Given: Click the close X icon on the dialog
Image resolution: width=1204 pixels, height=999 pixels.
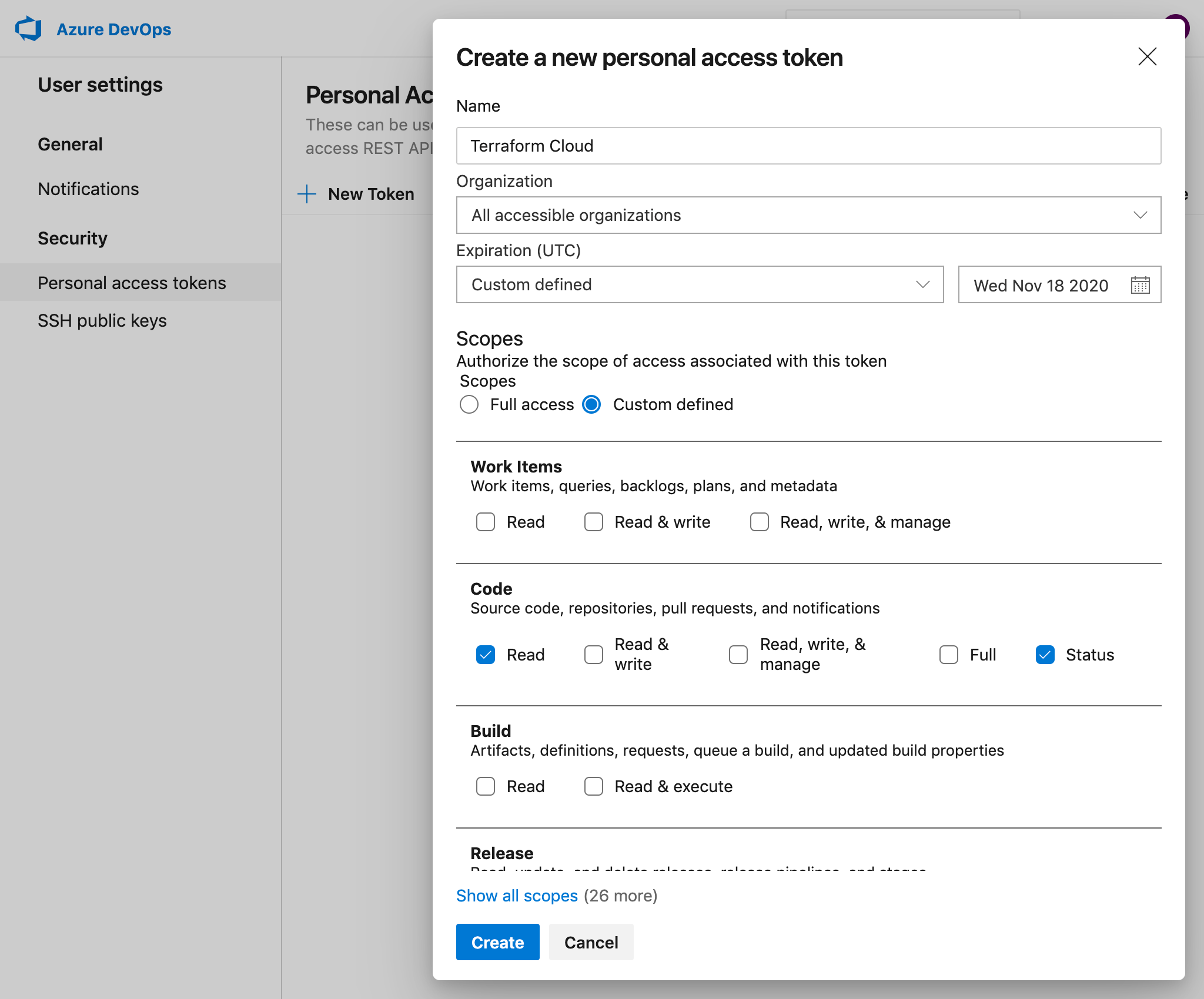Looking at the screenshot, I should click(x=1147, y=57).
